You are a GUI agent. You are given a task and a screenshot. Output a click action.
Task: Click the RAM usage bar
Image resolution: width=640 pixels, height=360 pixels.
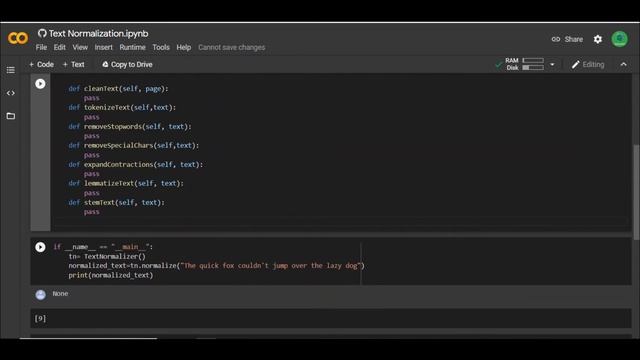533,60
